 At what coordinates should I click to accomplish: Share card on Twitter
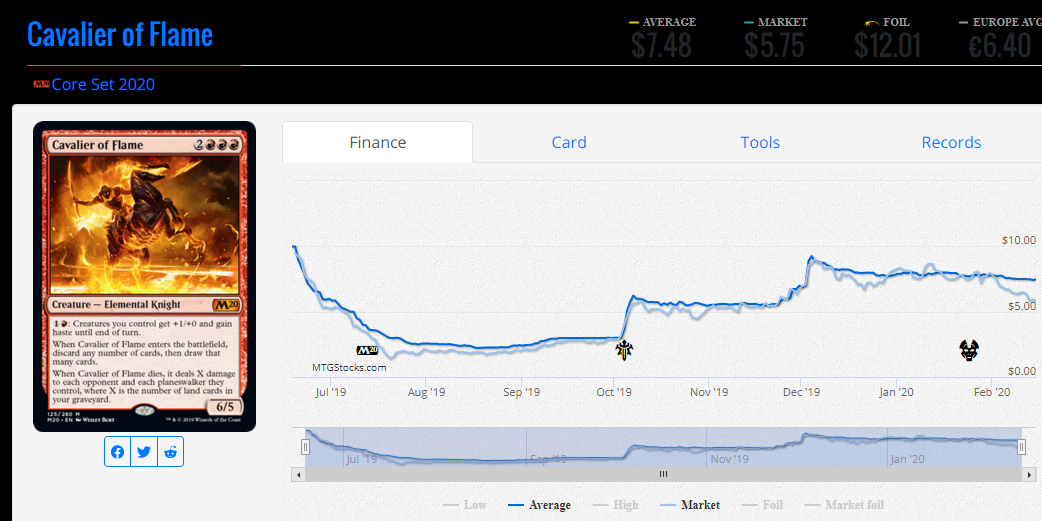pyautogui.click(x=144, y=452)
